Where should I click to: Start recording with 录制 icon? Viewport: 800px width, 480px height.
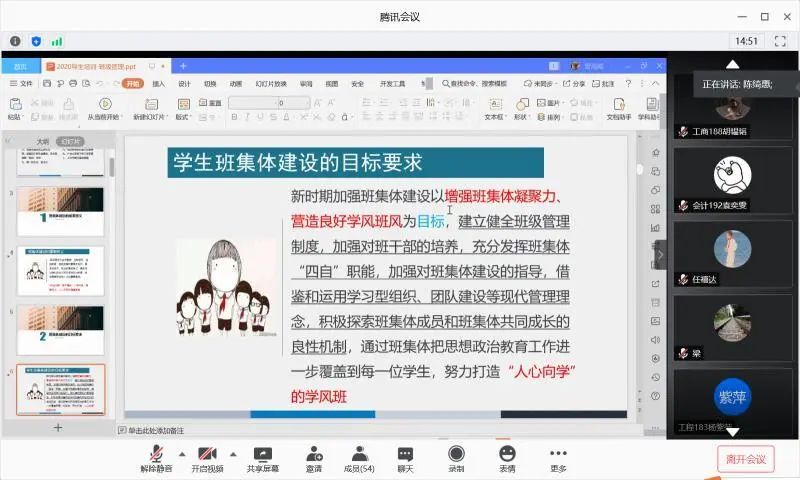456,457
